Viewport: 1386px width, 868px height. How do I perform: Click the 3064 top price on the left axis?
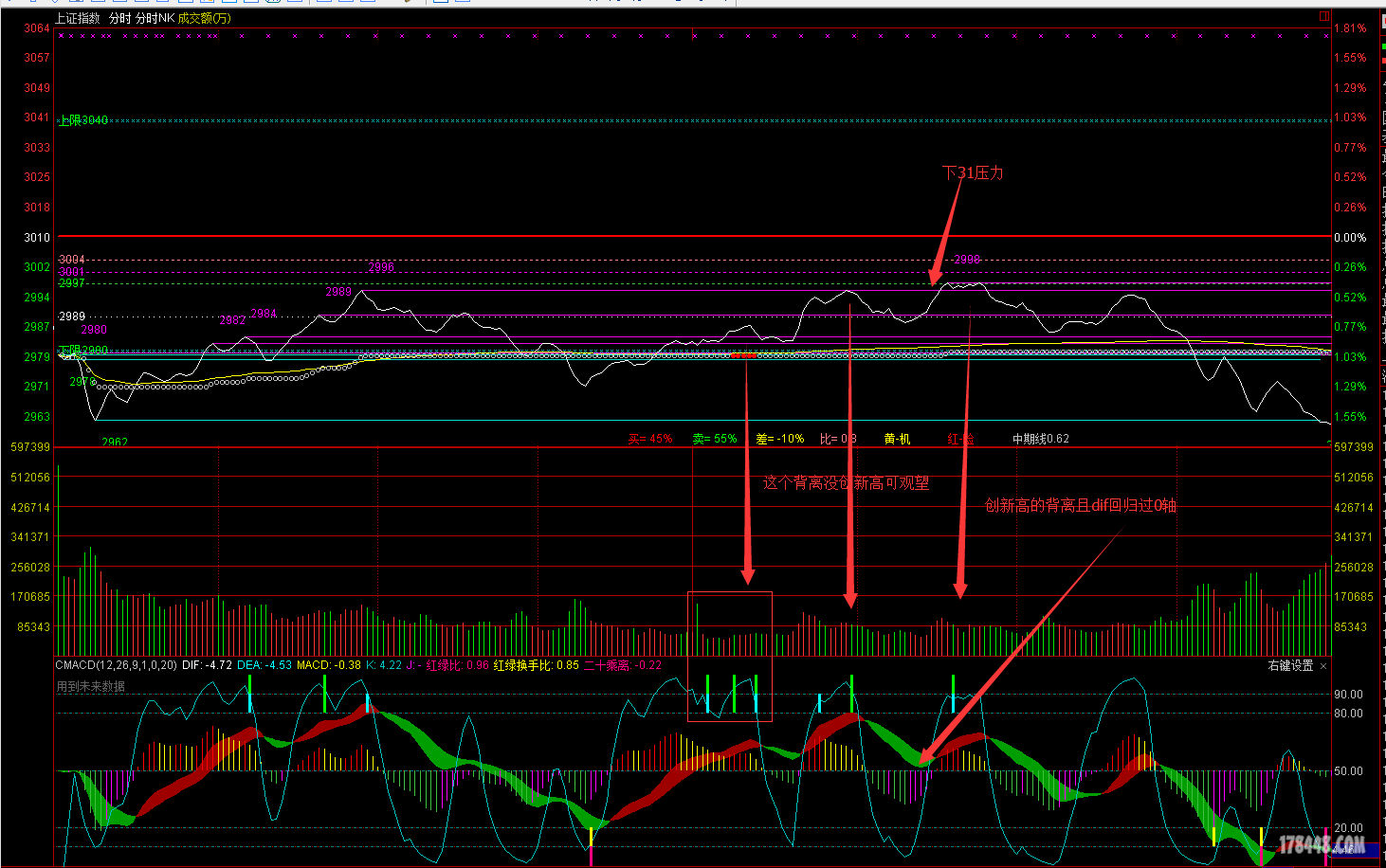(37, 28)
